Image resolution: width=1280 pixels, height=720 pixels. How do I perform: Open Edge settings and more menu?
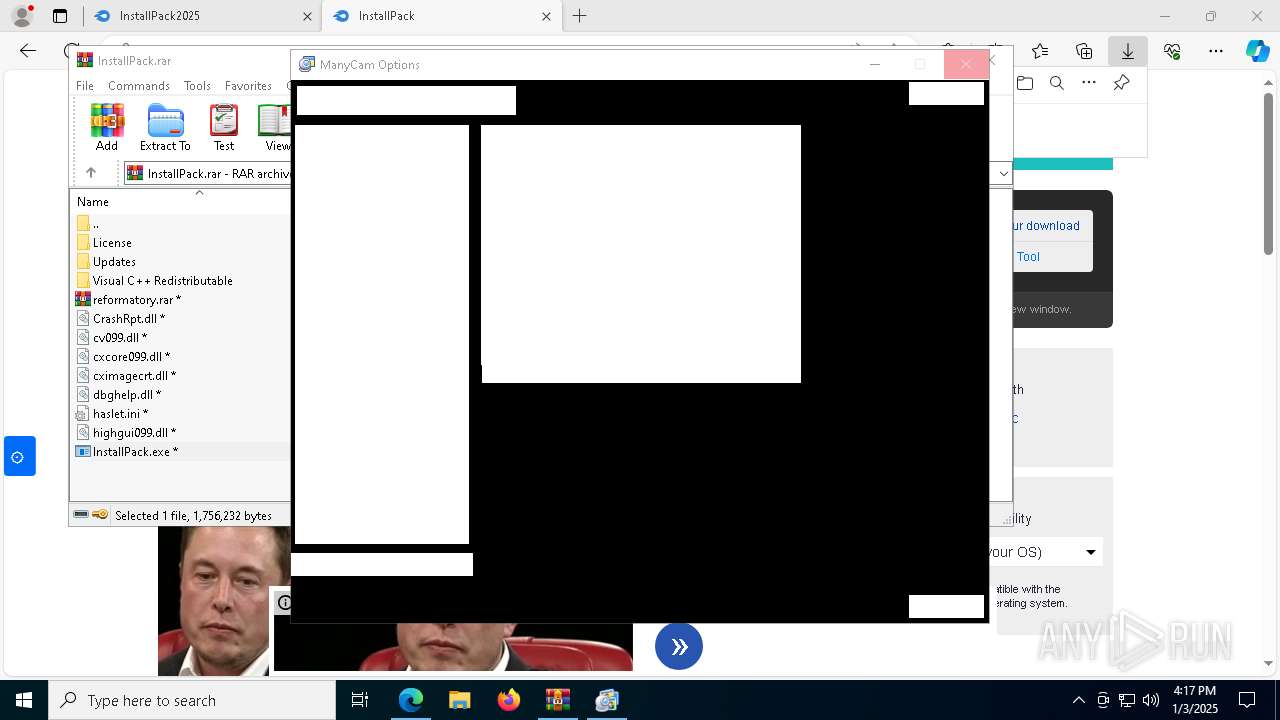1216,51
